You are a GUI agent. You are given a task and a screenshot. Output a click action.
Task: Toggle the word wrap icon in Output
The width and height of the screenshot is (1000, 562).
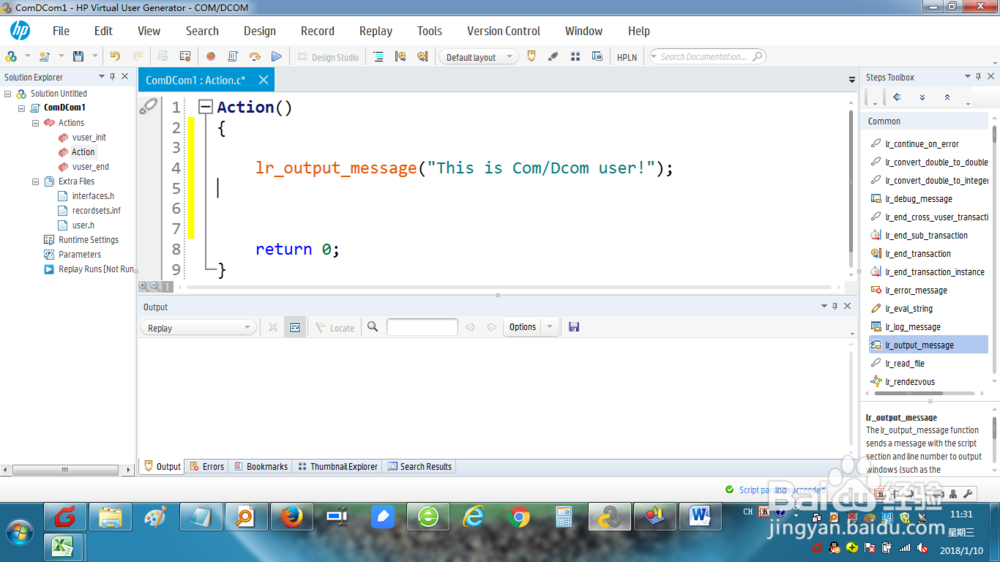(x=295, y=327)
